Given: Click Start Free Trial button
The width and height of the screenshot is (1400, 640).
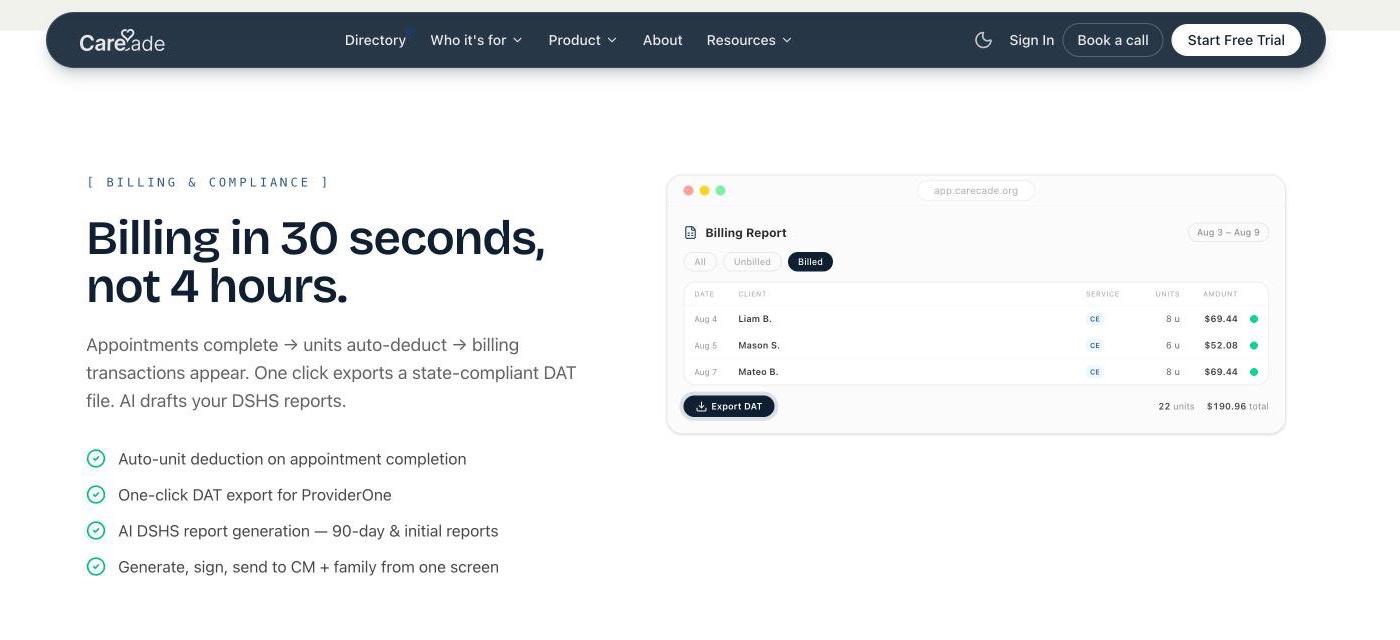Looking at the screenshot, I should pos(1236,40).
